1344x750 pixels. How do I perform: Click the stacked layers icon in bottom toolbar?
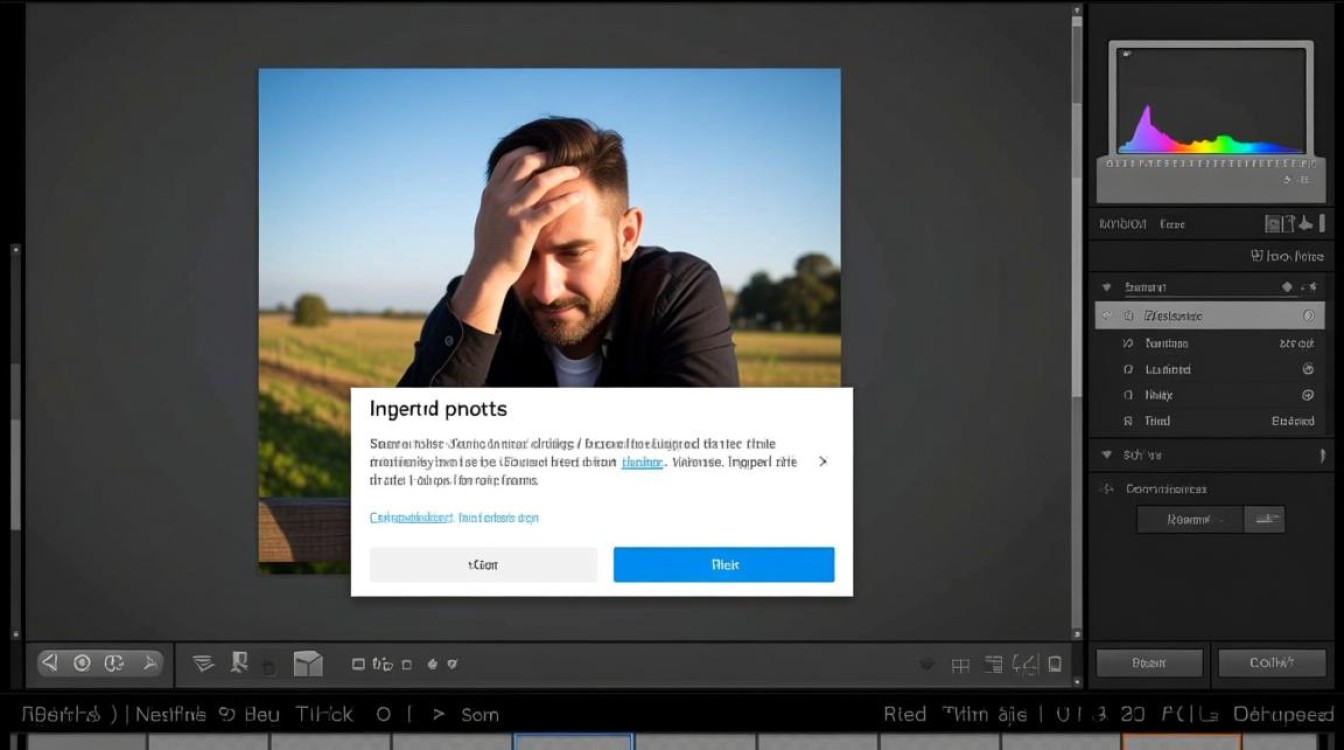point(204,663)
